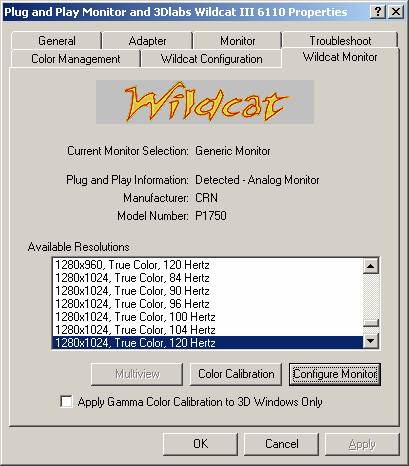Click the Wildcat logo banner
Image resolution: width=409 pixels, height=466 pixels.
tap(205, 102)
